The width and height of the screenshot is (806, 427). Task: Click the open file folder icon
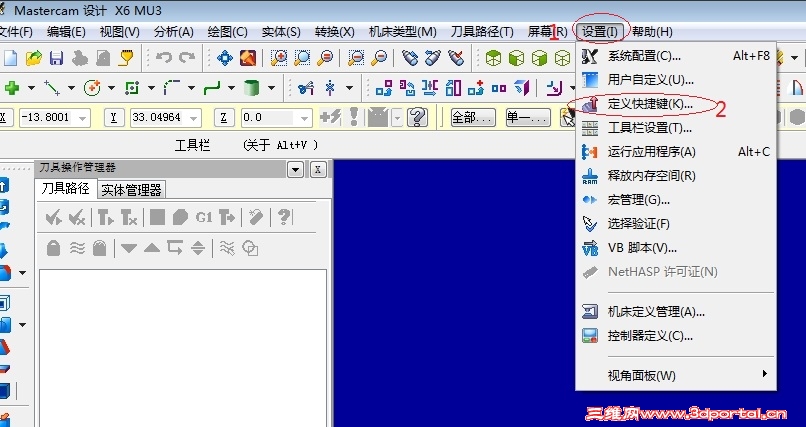click(33, 58)
